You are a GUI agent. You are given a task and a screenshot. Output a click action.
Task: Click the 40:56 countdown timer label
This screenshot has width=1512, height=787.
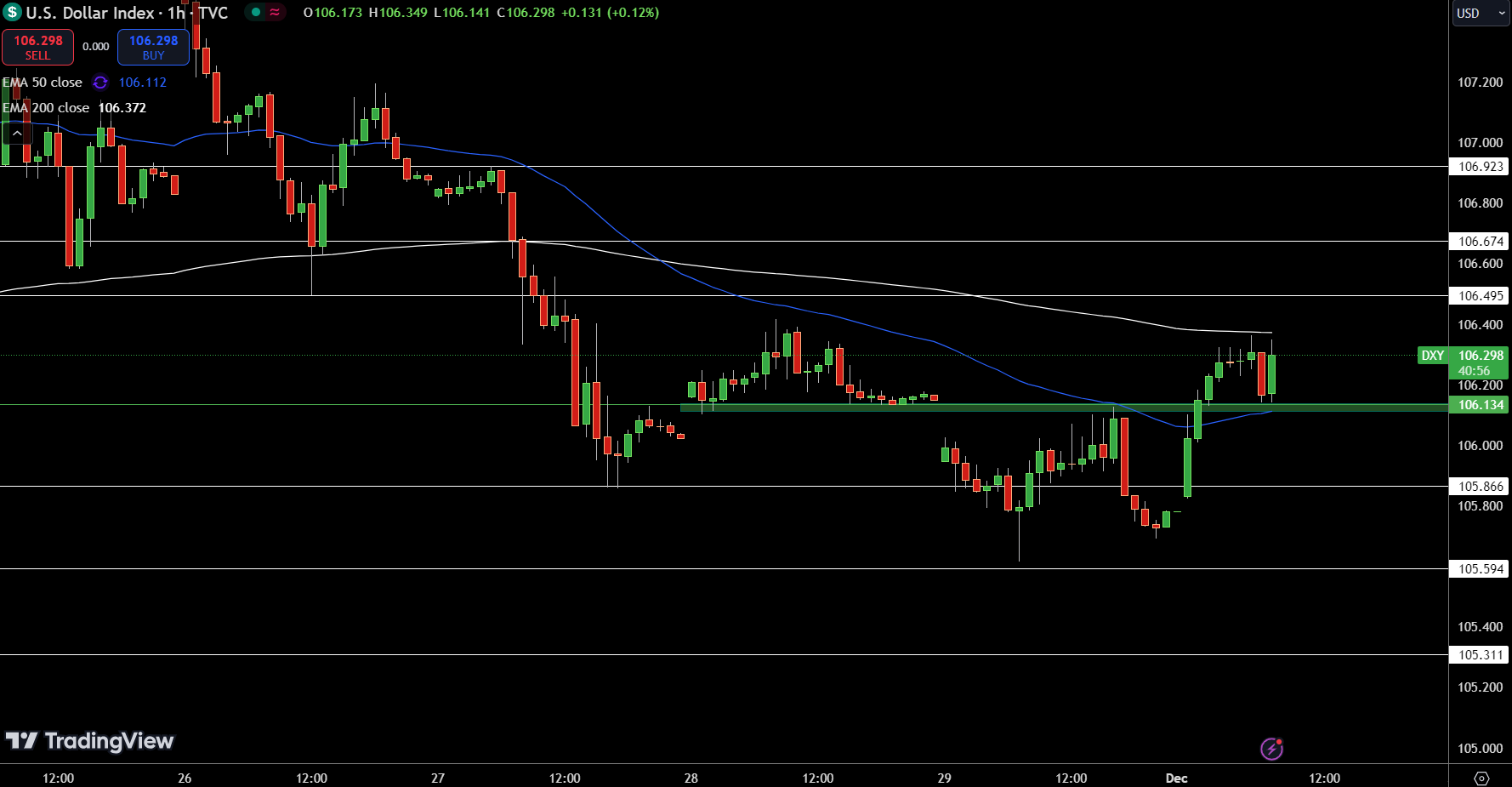(x=1474, y=371)
